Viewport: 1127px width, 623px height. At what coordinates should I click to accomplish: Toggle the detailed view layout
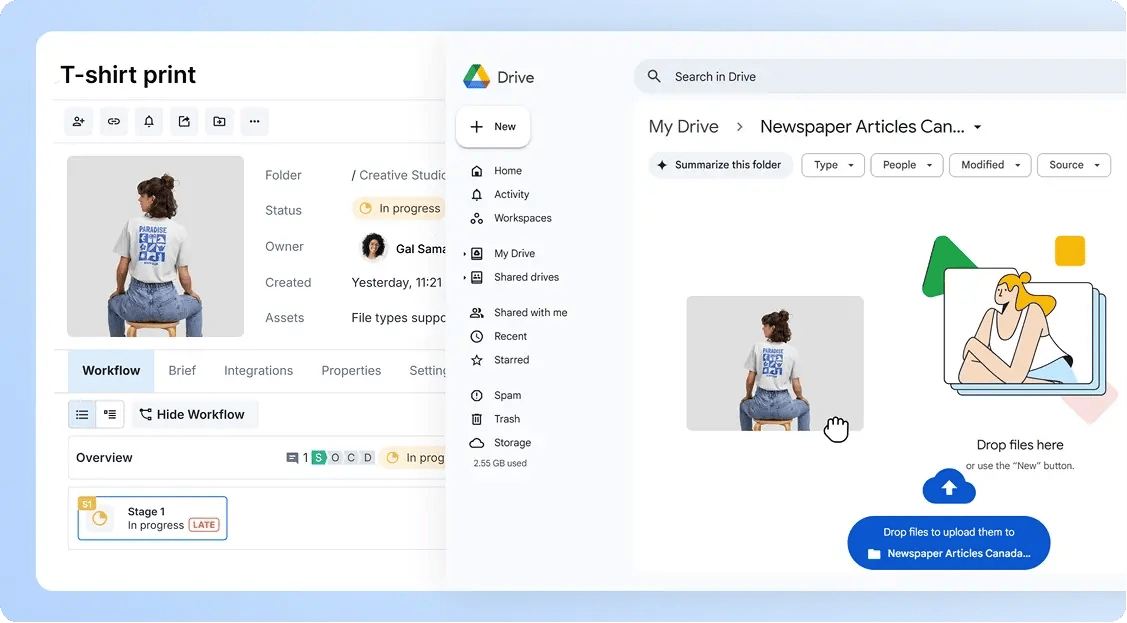tap(110, 413)
